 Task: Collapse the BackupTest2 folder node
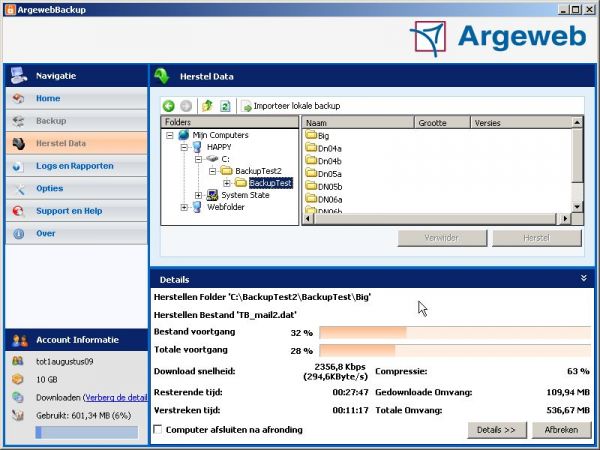[212, 171]
